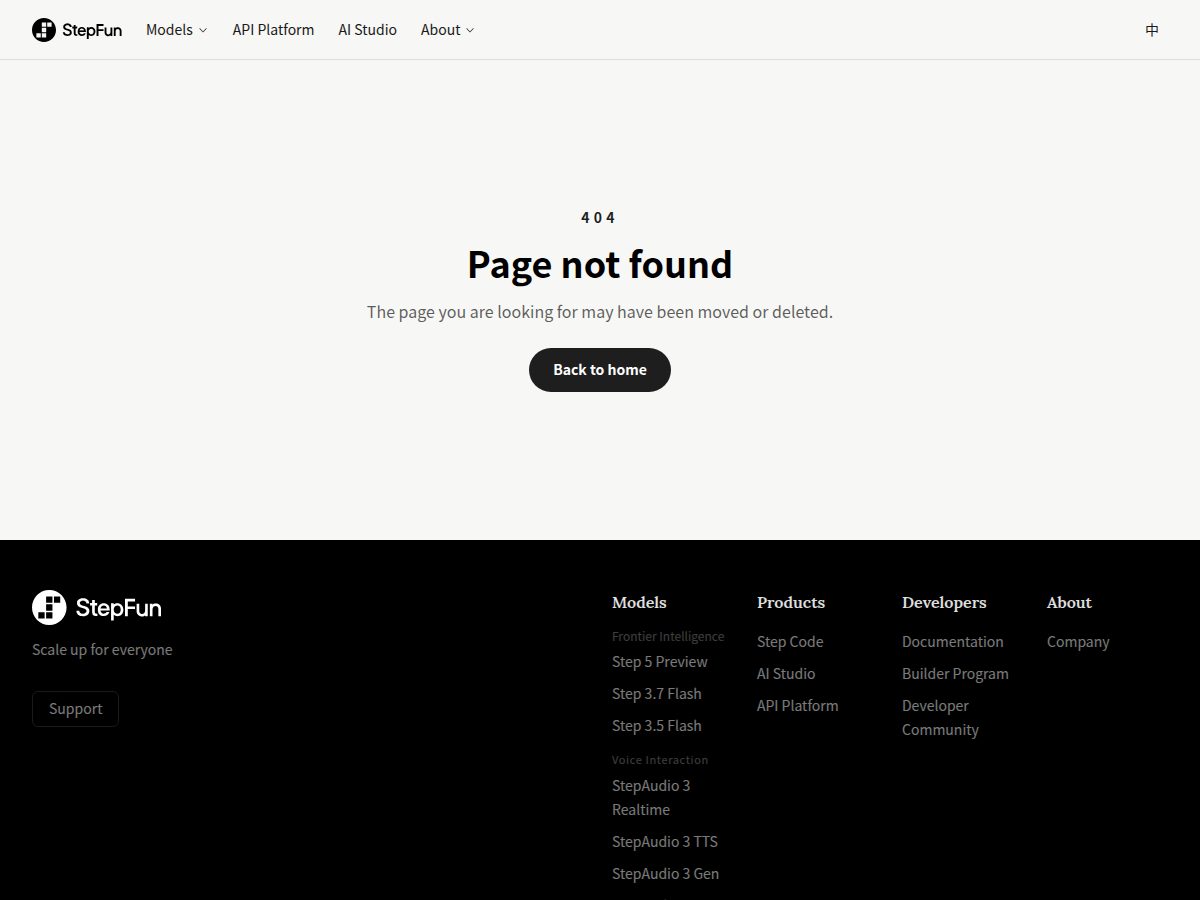1200x900 pixels.
Task: Open Documentation under Developers
Action: point(953,642)
